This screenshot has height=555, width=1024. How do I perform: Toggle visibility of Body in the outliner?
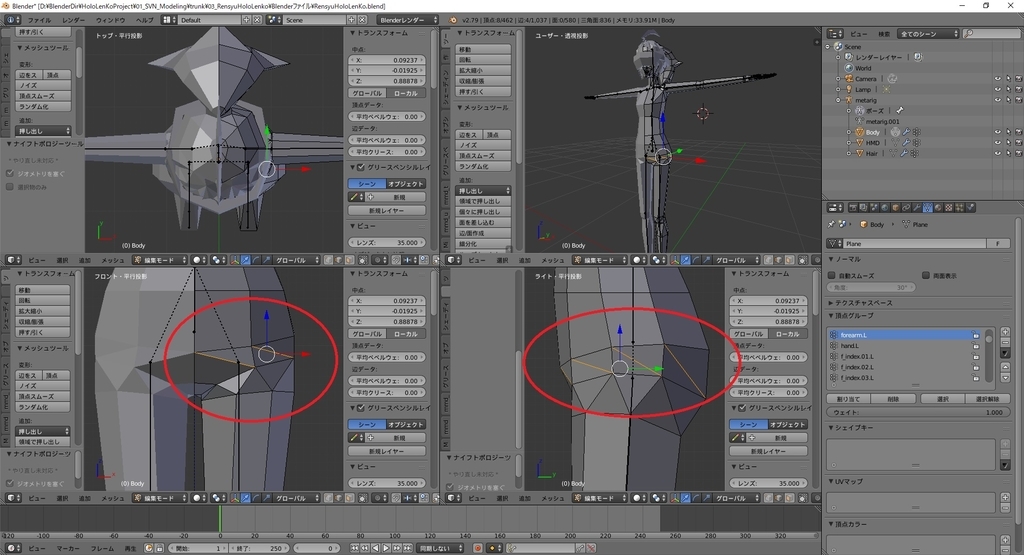[x=997, y=132]
